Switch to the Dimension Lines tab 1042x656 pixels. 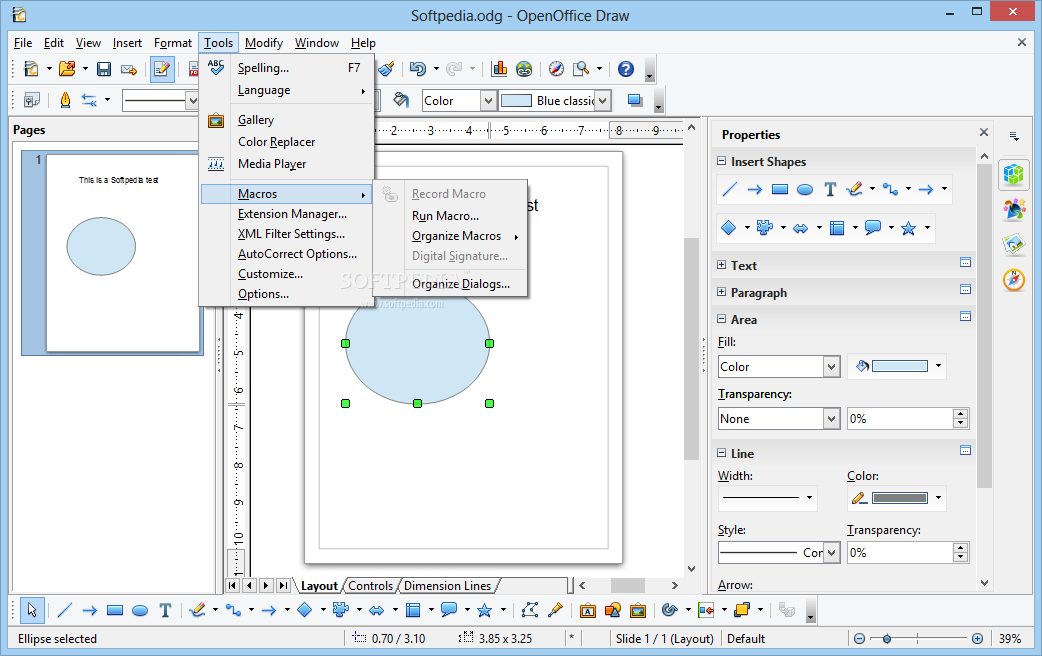tap(447, 586)
